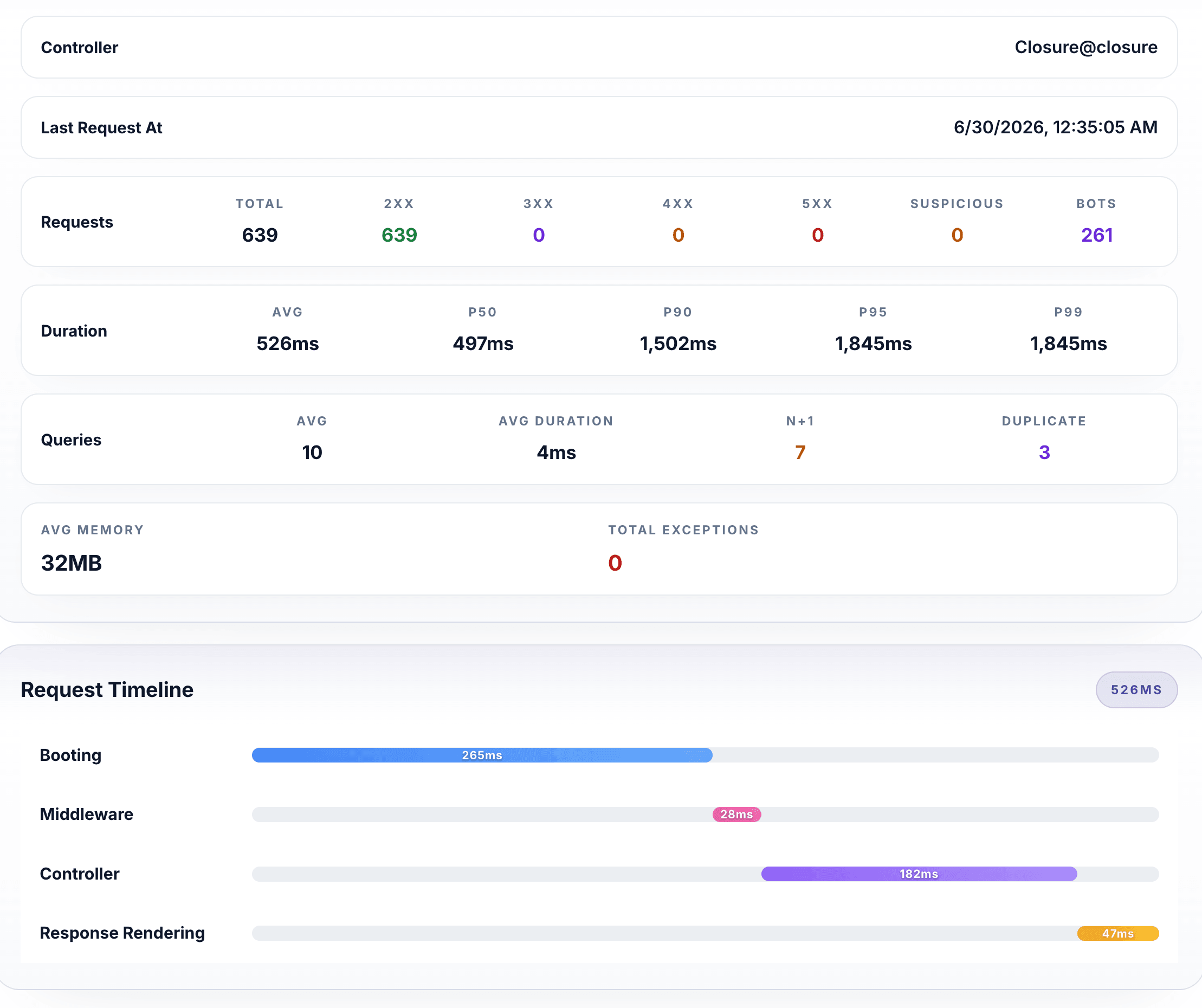Click the Queries row label
This screenshot has width=1202, height=1008.
tap(71, 440)
